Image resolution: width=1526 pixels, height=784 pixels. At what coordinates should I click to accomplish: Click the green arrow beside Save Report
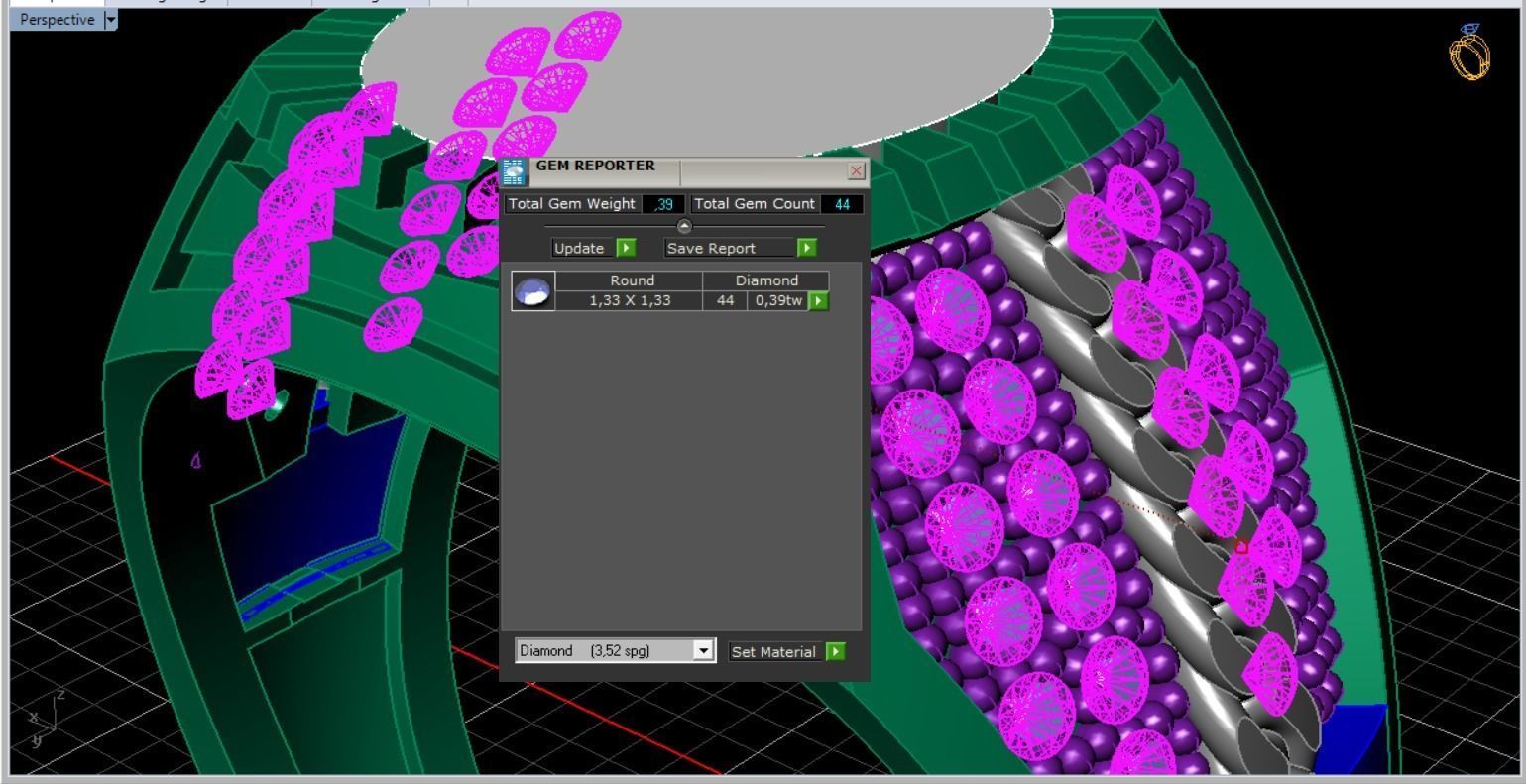point(807,248)
